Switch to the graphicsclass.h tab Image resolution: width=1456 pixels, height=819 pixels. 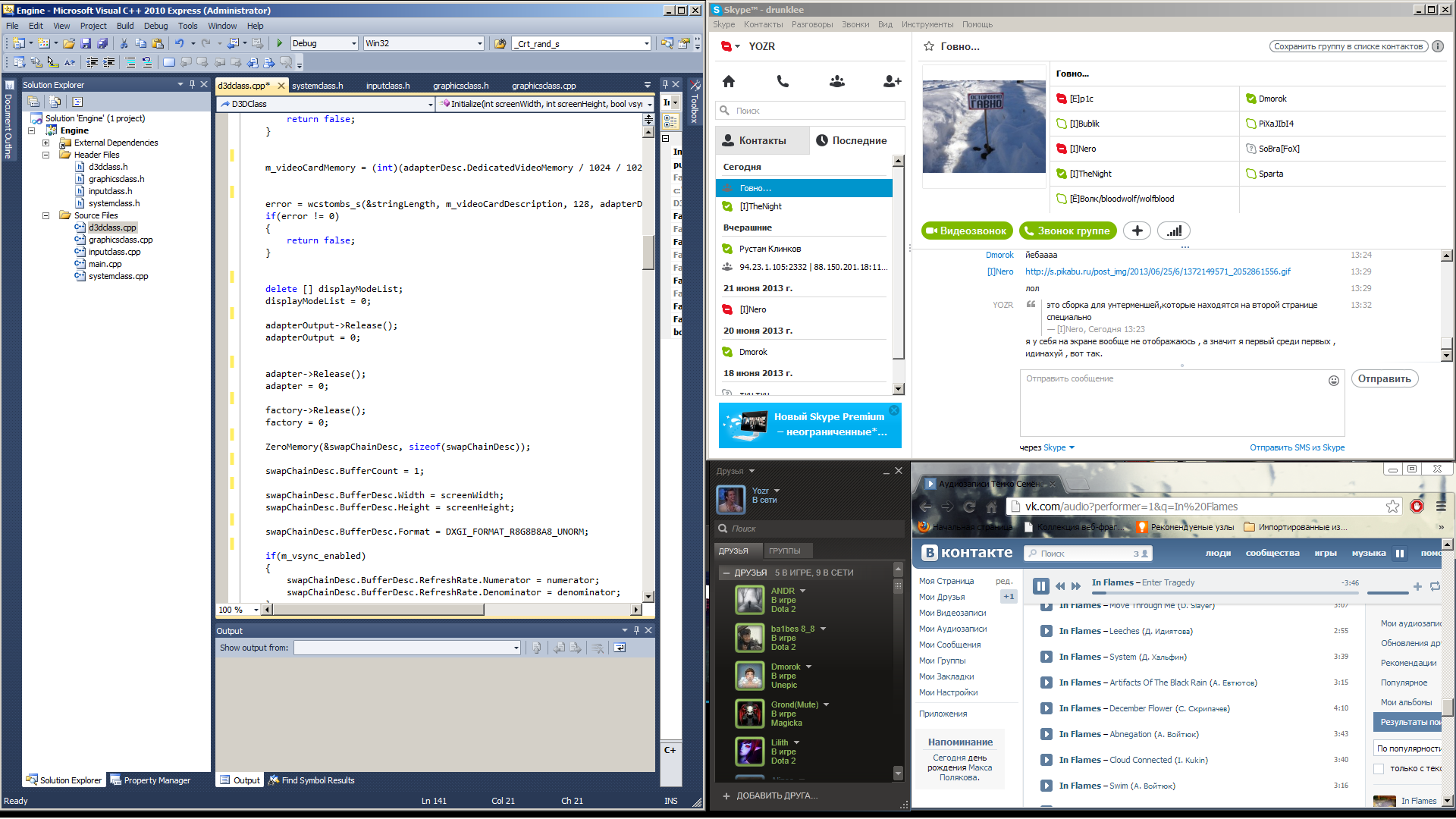pos(460,86)
